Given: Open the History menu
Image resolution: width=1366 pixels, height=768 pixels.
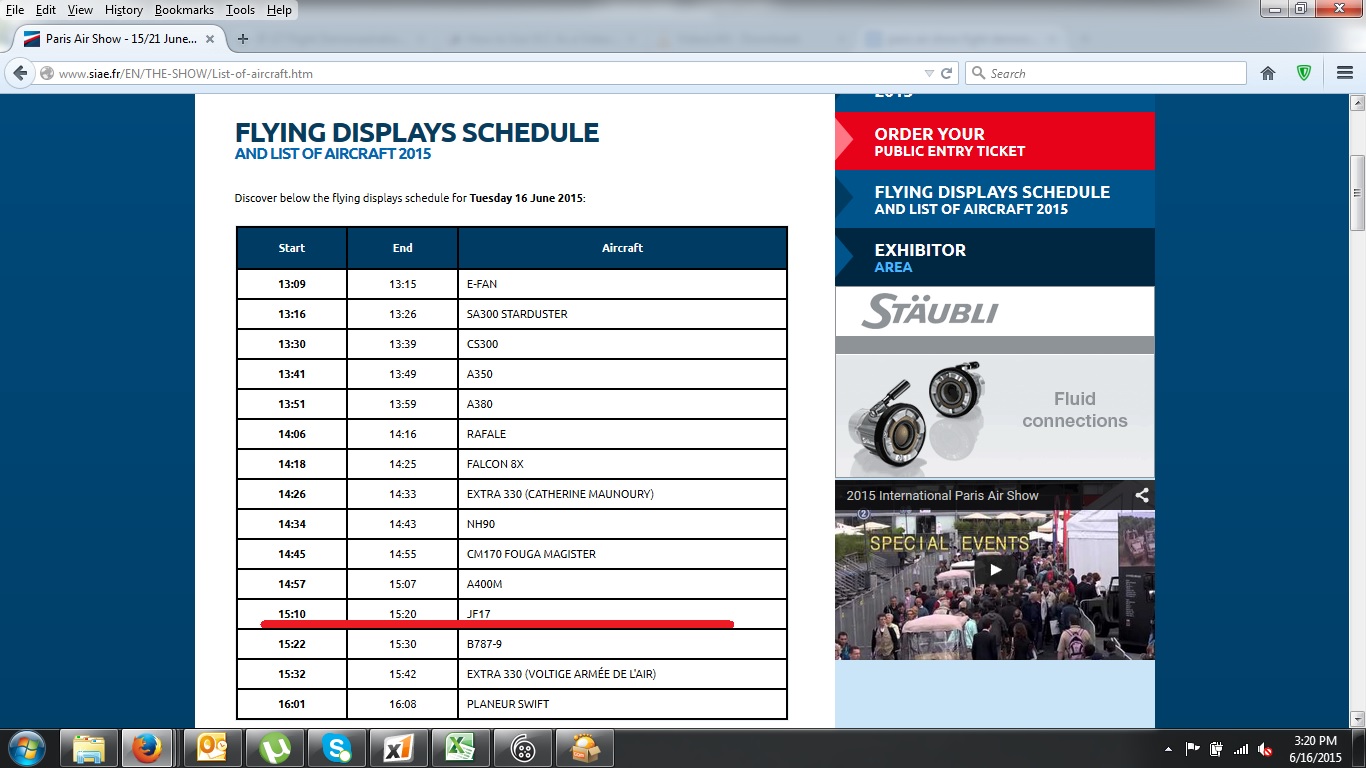Looking at the screenshot, I should point(124,10).
